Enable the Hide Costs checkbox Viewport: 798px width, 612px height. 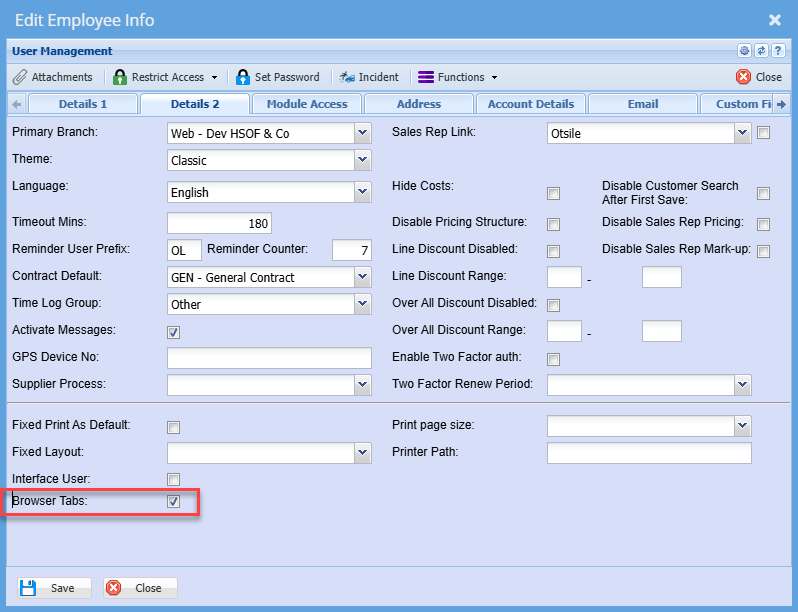(553, 194)
